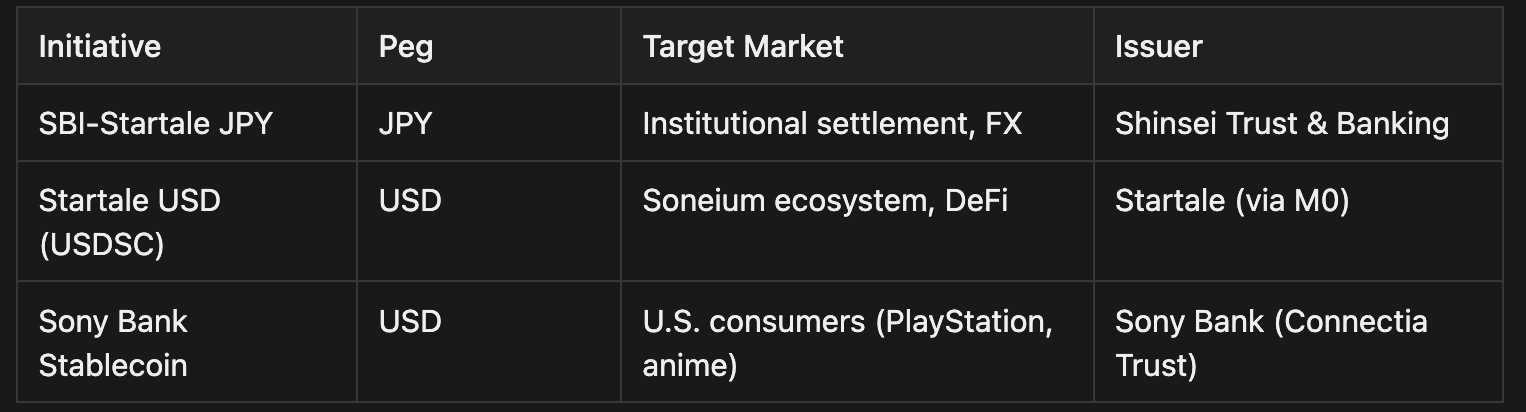Screen dimensions: 1526x412
Task: Select the Startale (via M0) issuer cell
Action: [1231, 200]
